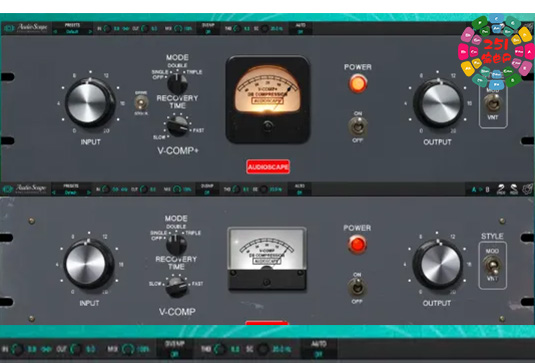Open the Default preset name on V-COMP toolbar
Screen dimensions: 535x363
coord(71,192)
